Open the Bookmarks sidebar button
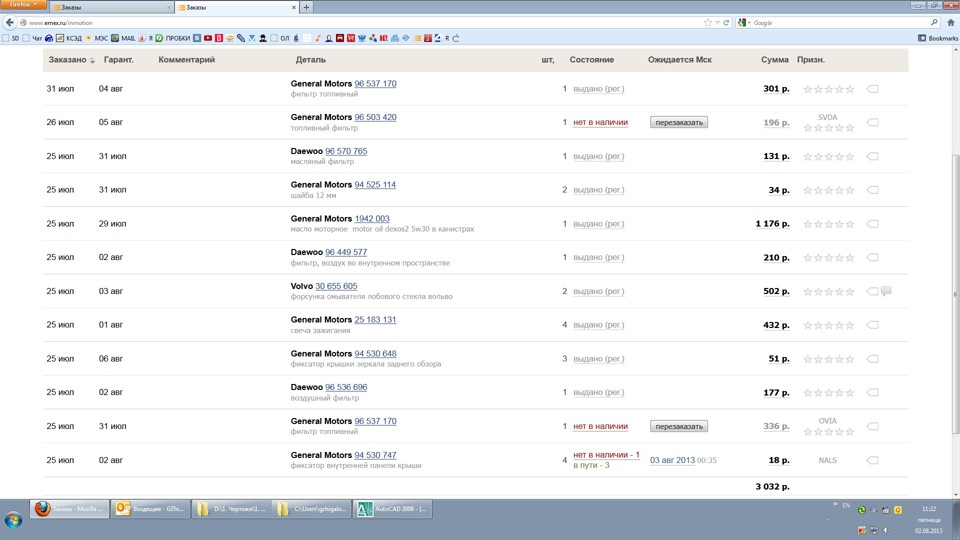 tap(938, 38)
